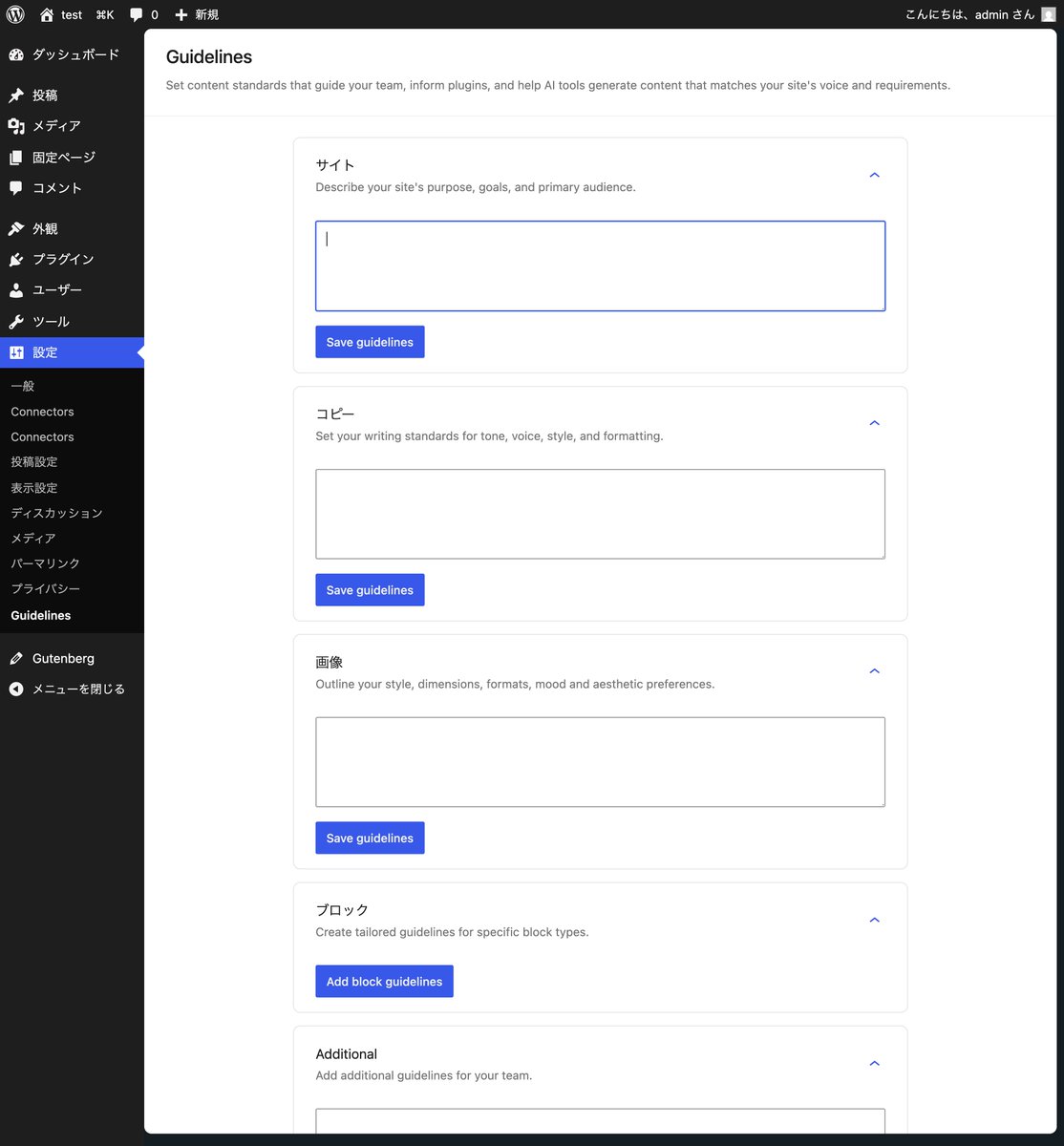Viewport: 1064px width, 1146px height.
Task: Click 新規 new content label
Action: click(207, 14)
